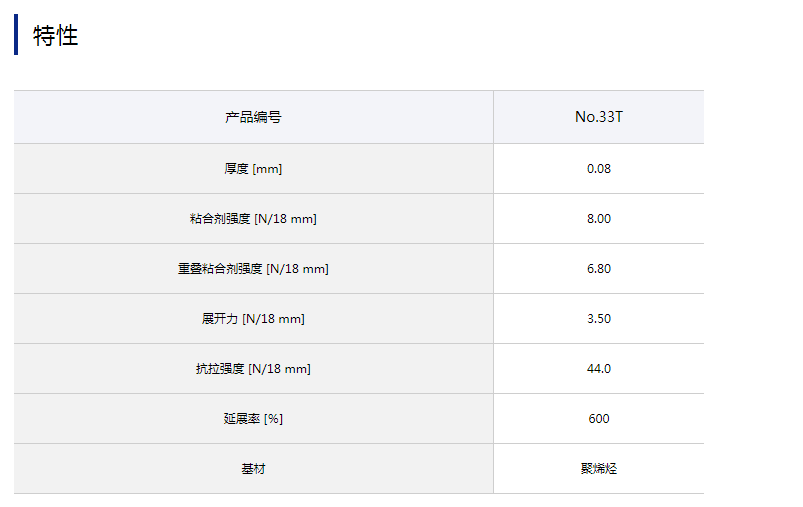The height and width of the screenshot is (507, 803).
Task: Select the 600 elongation value
Action: coord(598,419)
